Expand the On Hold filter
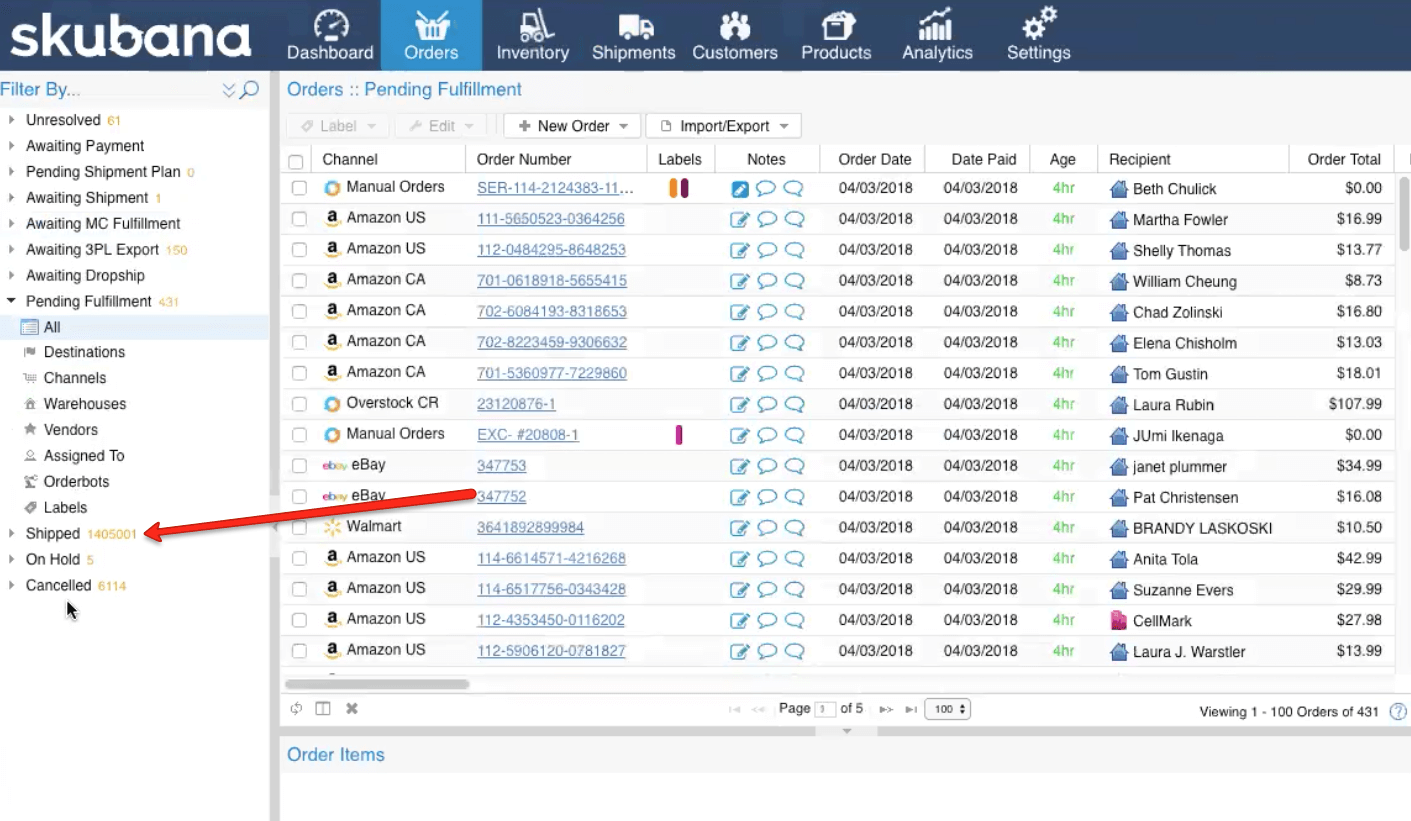The width and height of the screenshot is (1411, 821). [11, 560]
